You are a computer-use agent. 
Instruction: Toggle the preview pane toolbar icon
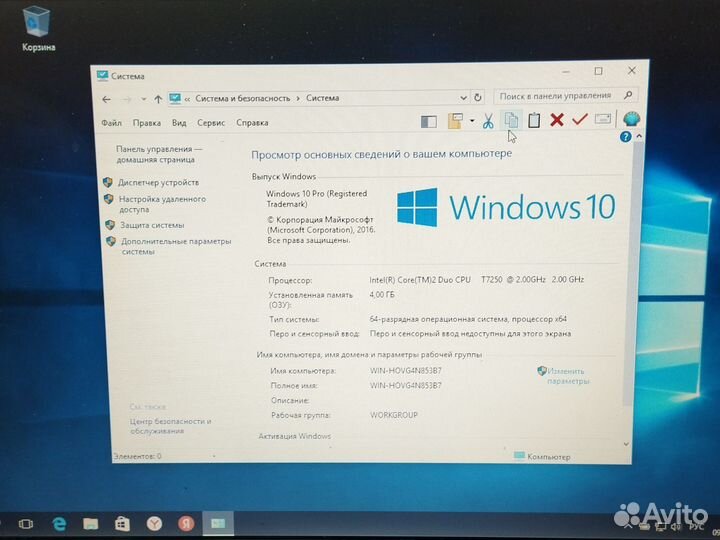(428, 122)
